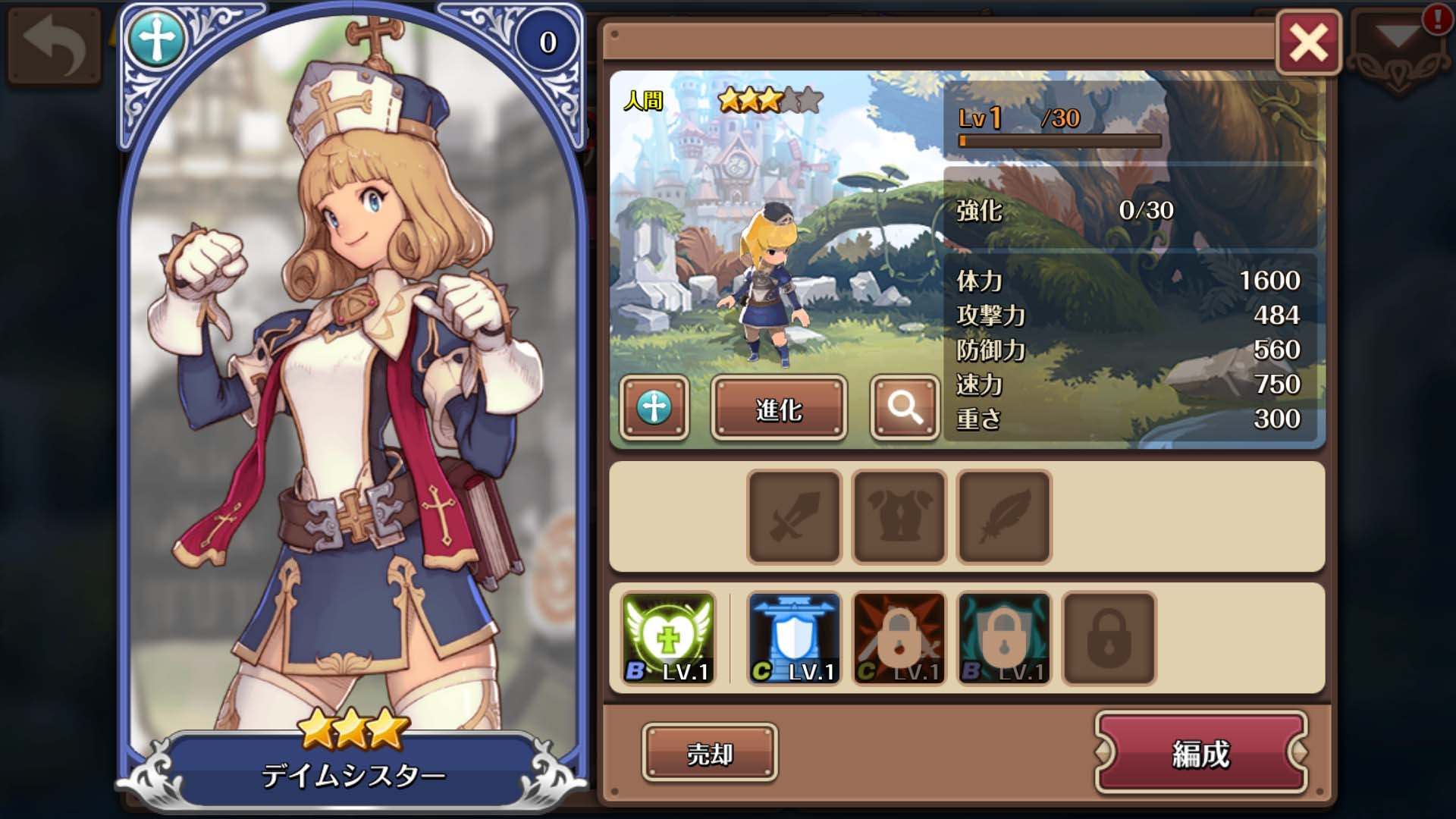Click the Lv1 experience progress bar
1456x819 pixels.
1060,141
